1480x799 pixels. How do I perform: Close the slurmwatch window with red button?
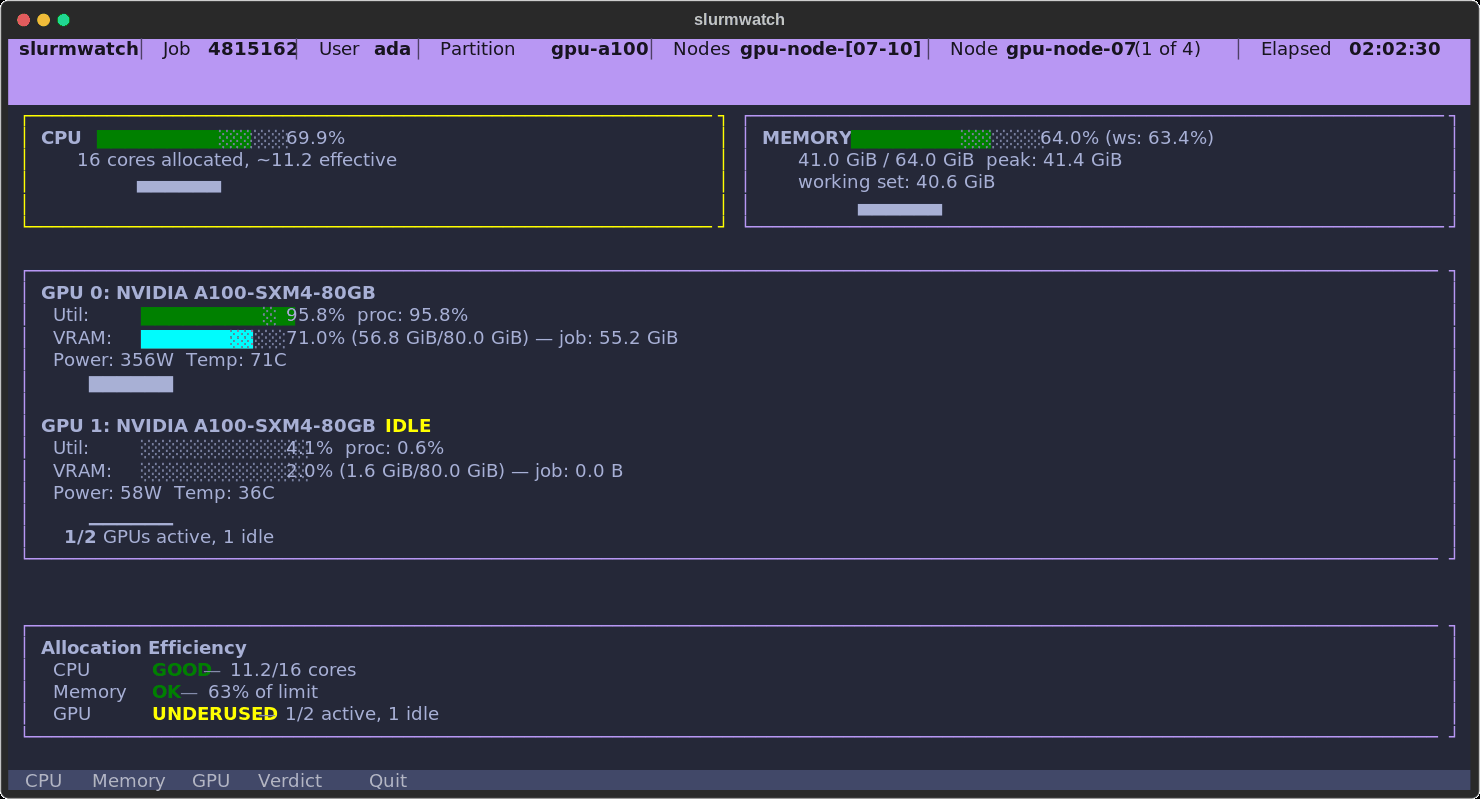pos(23,20)
